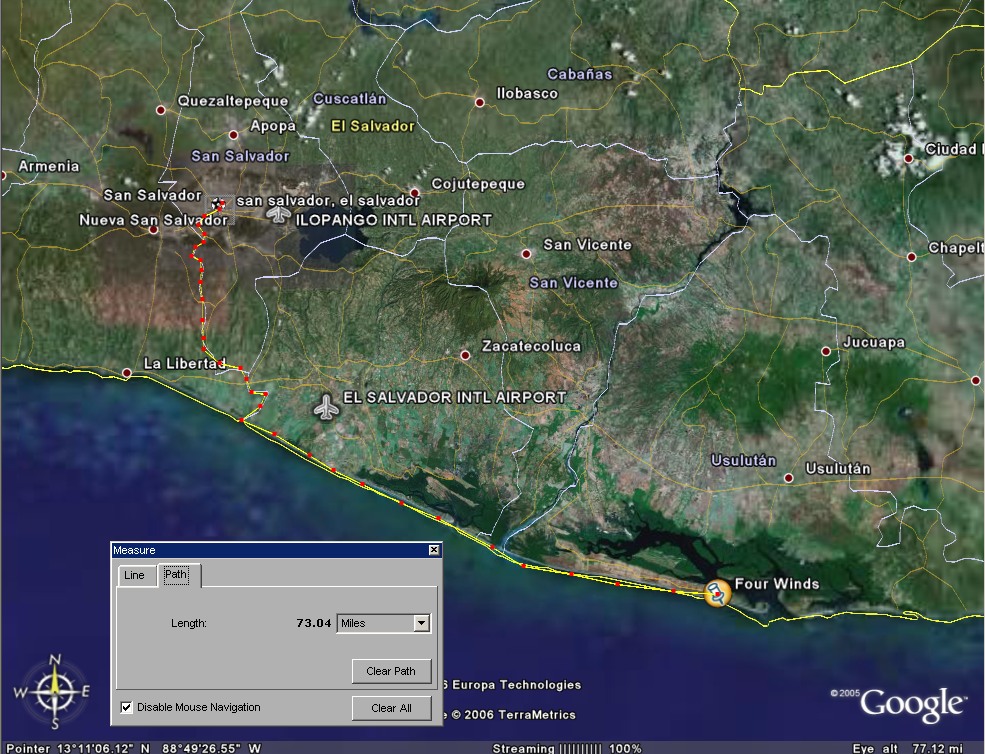Select the Path tab in Measure
The height and width of the screenshot is (754, 985).
[176, 575]
